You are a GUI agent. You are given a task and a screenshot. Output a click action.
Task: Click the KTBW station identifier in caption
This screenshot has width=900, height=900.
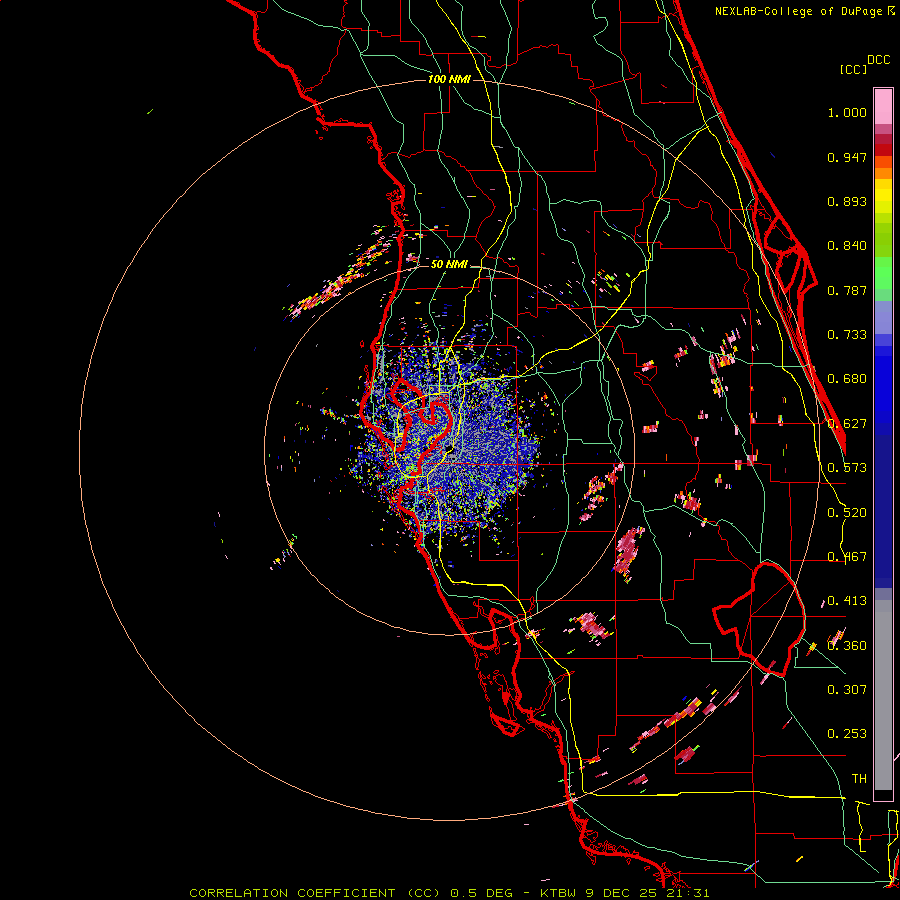pos(560,893)
